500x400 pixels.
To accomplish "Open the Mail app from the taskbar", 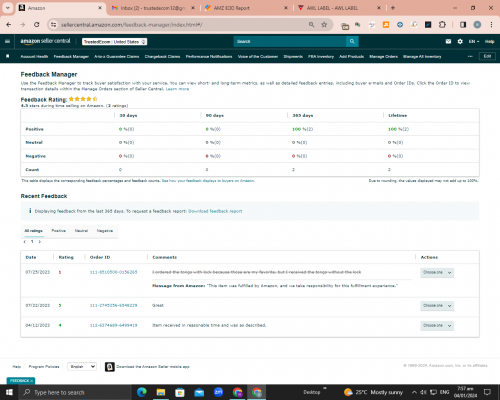I will coord(199,392).
